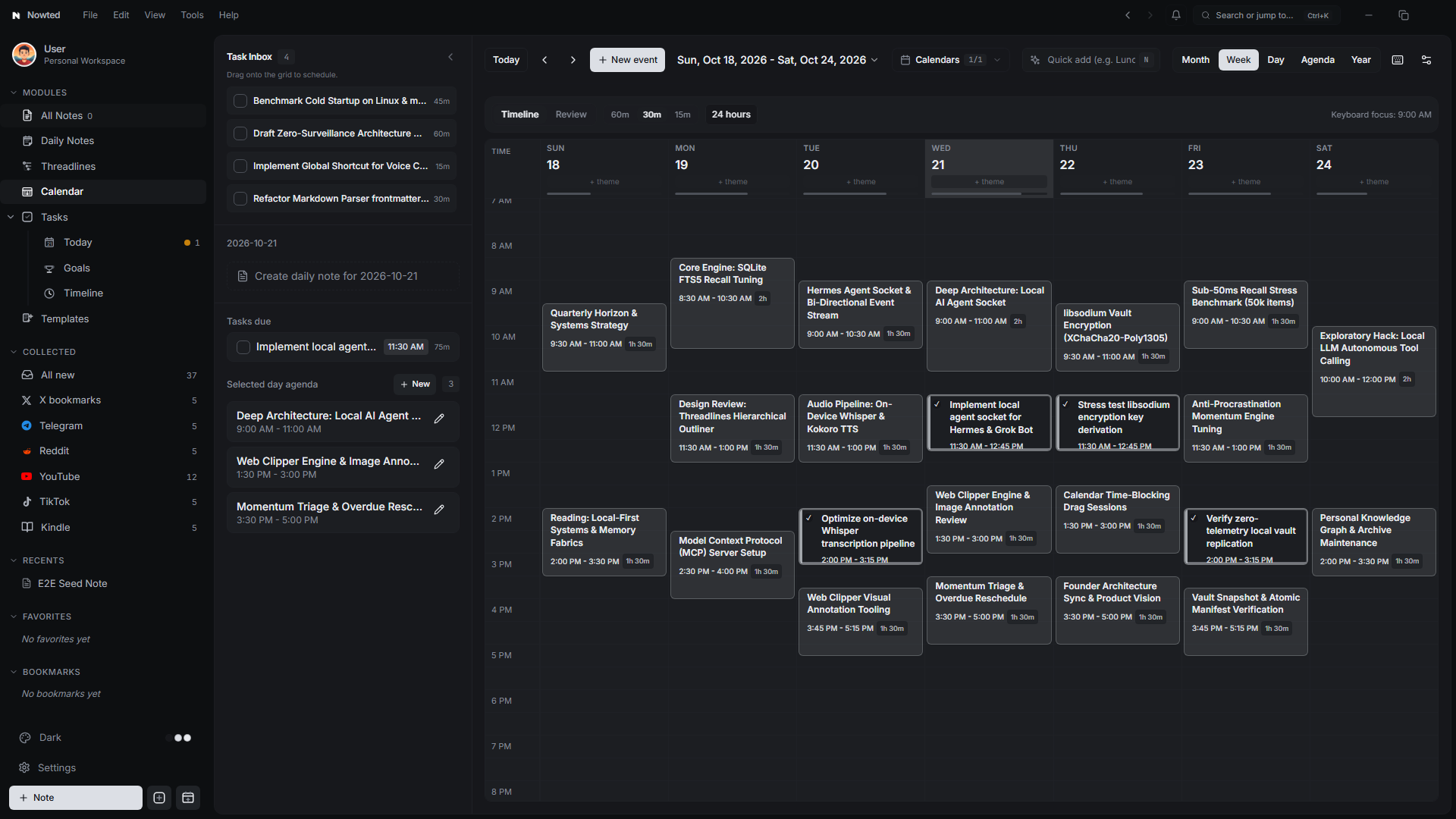Image resolution: width=1456 pixels, height=819 pixels.
Task: Click the Today button
Action: (506, 60)
